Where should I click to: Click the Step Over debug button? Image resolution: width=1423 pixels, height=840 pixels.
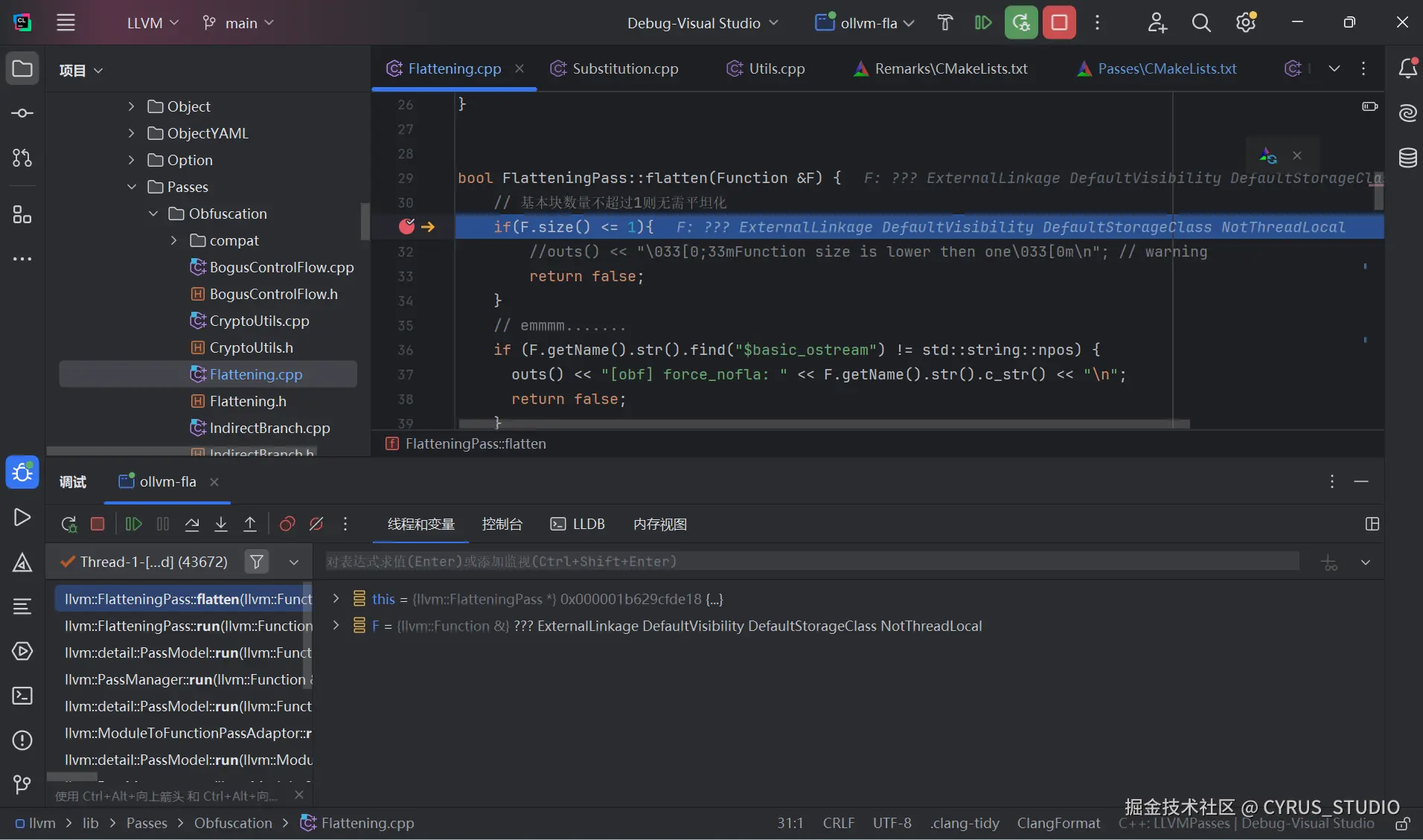[x=192, y=525]
